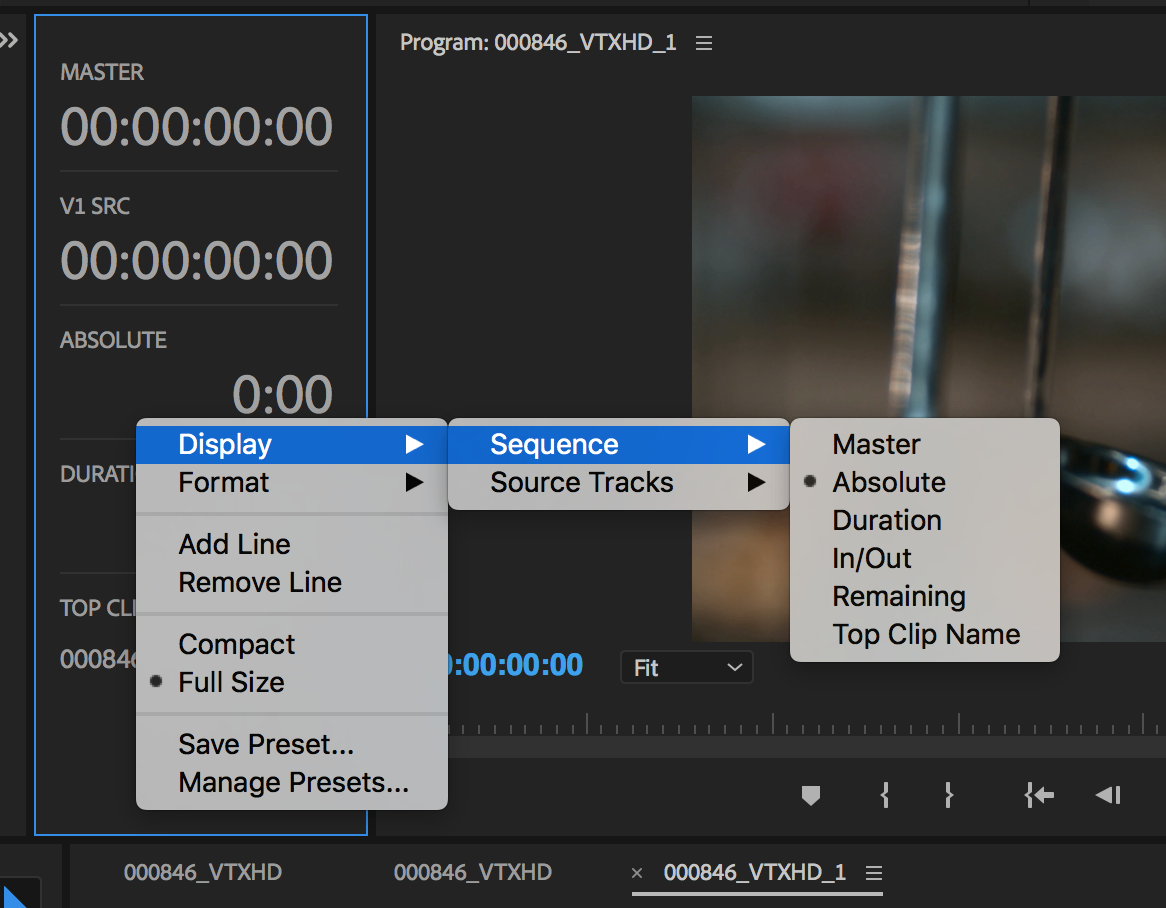Click the Mark In bracket icon
This screenshot has width=1166, height=908.
point(884,795)
